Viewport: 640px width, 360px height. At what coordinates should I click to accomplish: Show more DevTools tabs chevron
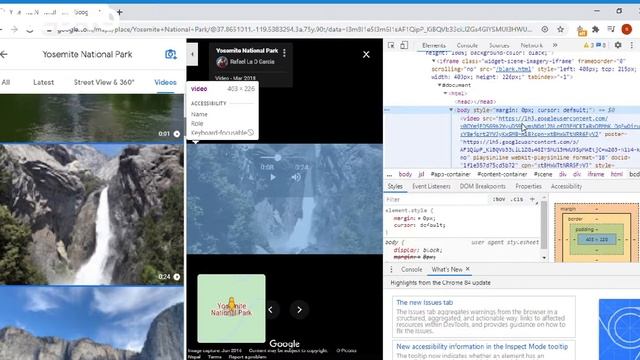(555, 45)
